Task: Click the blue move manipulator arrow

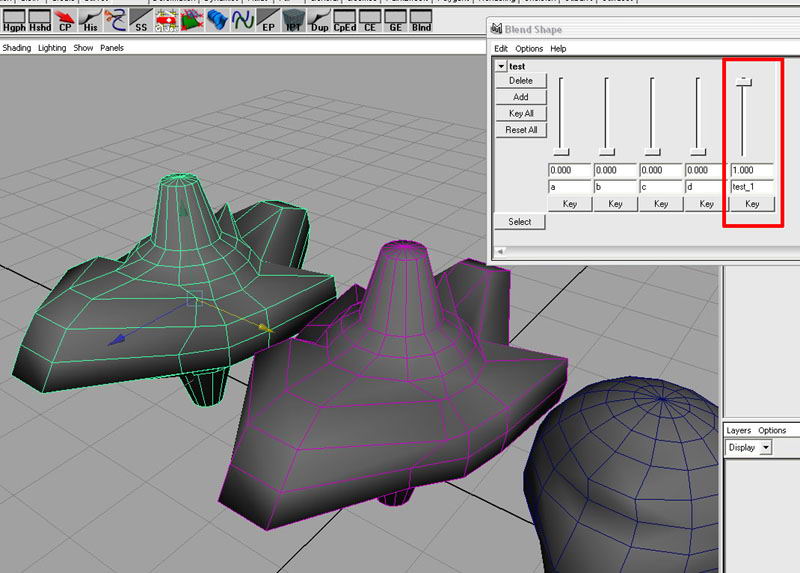Action: coord(118,338)
